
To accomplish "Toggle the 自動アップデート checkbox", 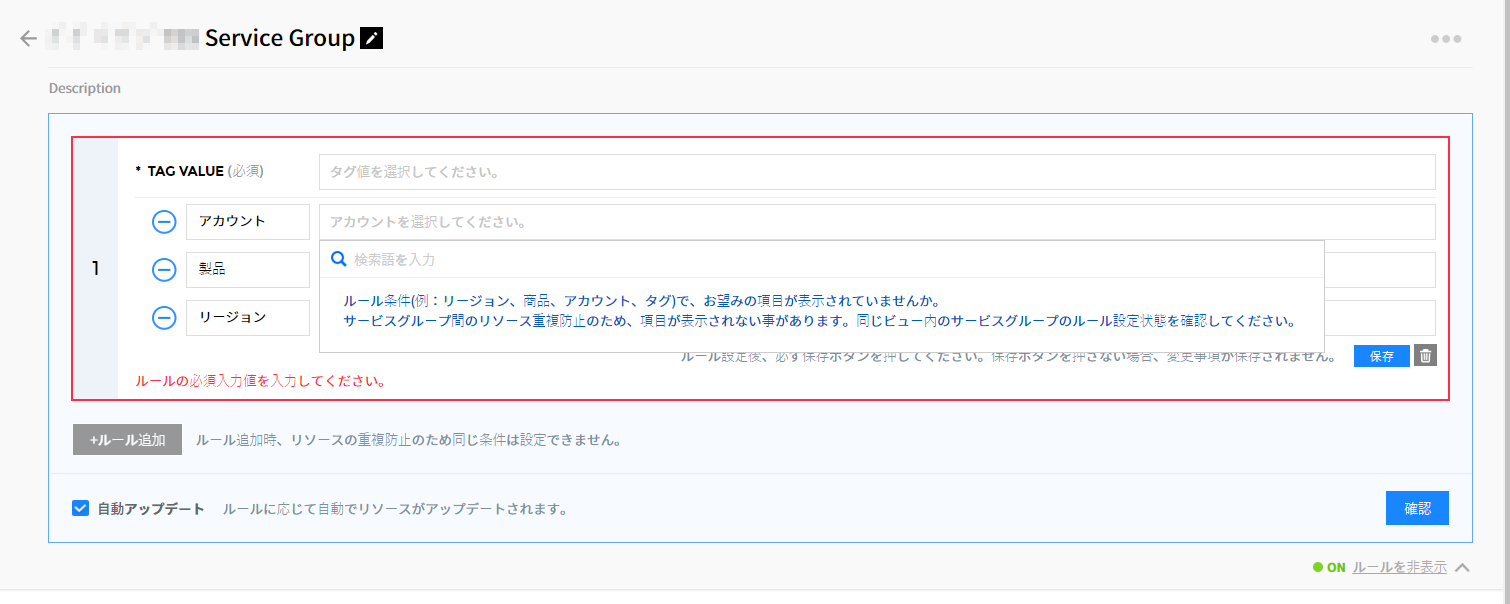I will pos(81,508).
